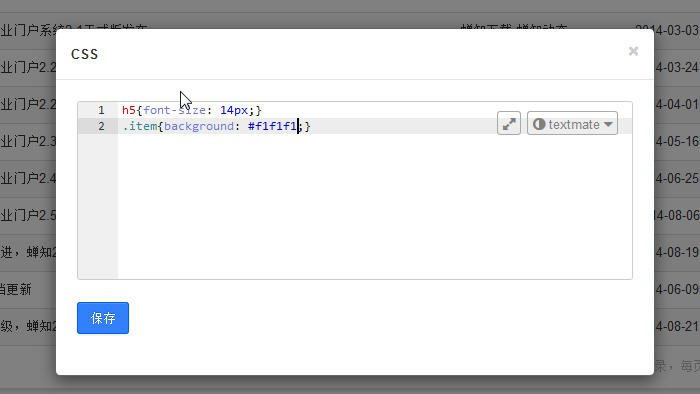Close the CSS dialog with the X
Image resolution: width=700 pixels, height=394 pixels.
(x=633, y=51)
